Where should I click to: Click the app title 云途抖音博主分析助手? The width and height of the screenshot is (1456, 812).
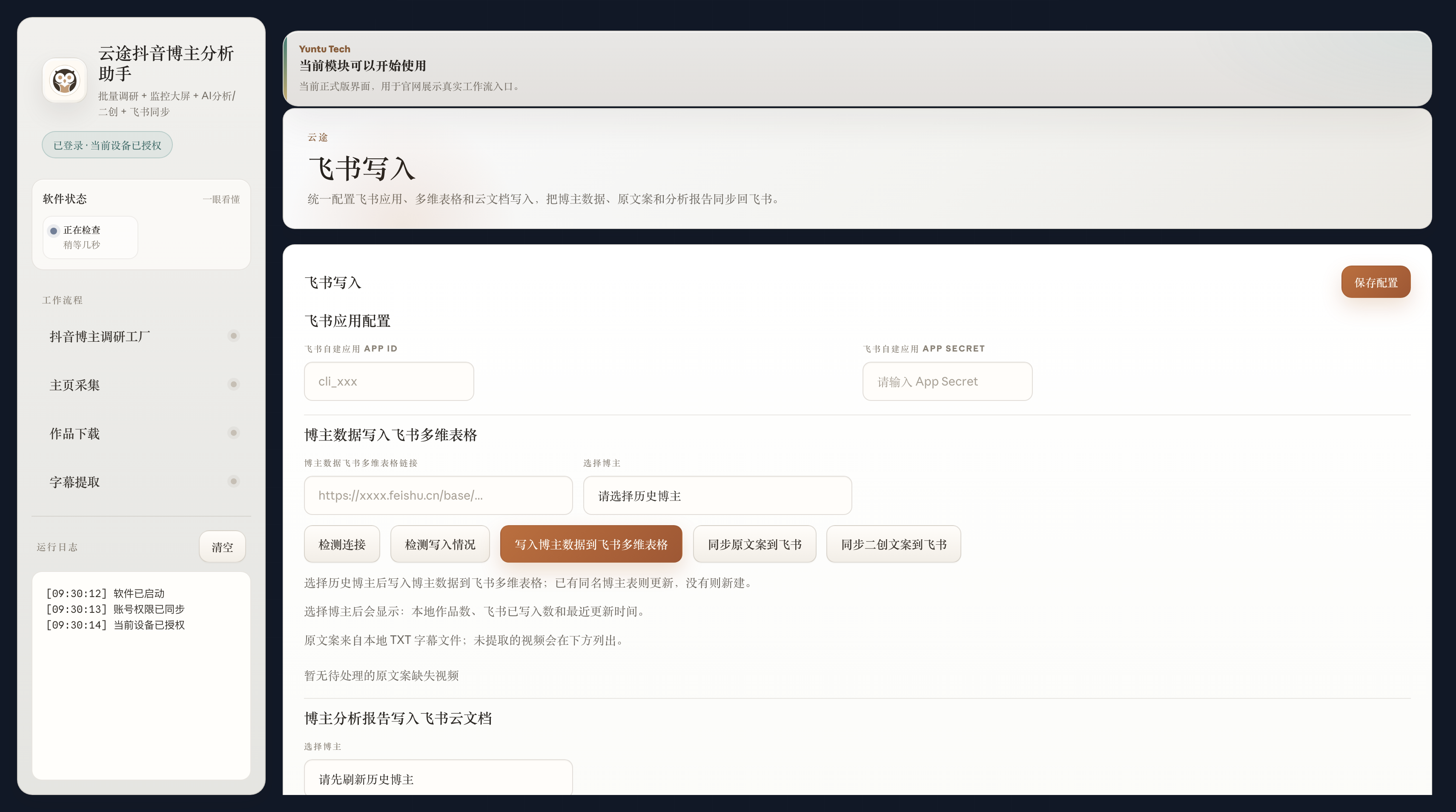click(x=166, y=63)
